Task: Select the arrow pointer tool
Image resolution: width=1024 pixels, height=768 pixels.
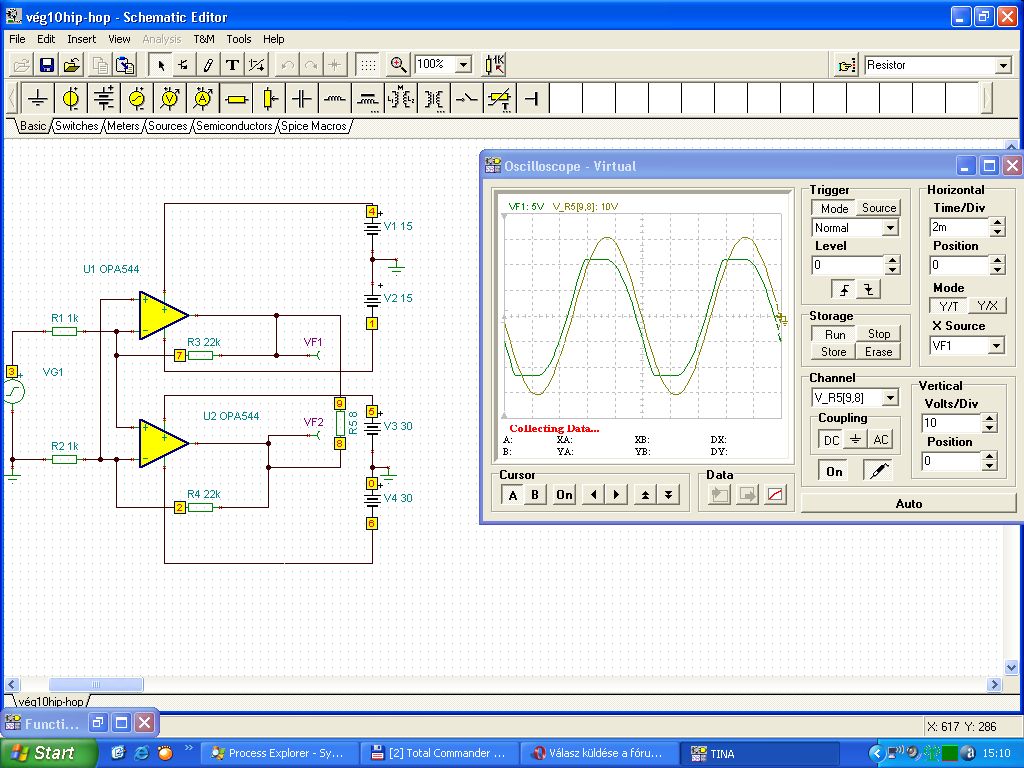Action: coord(161,65)
